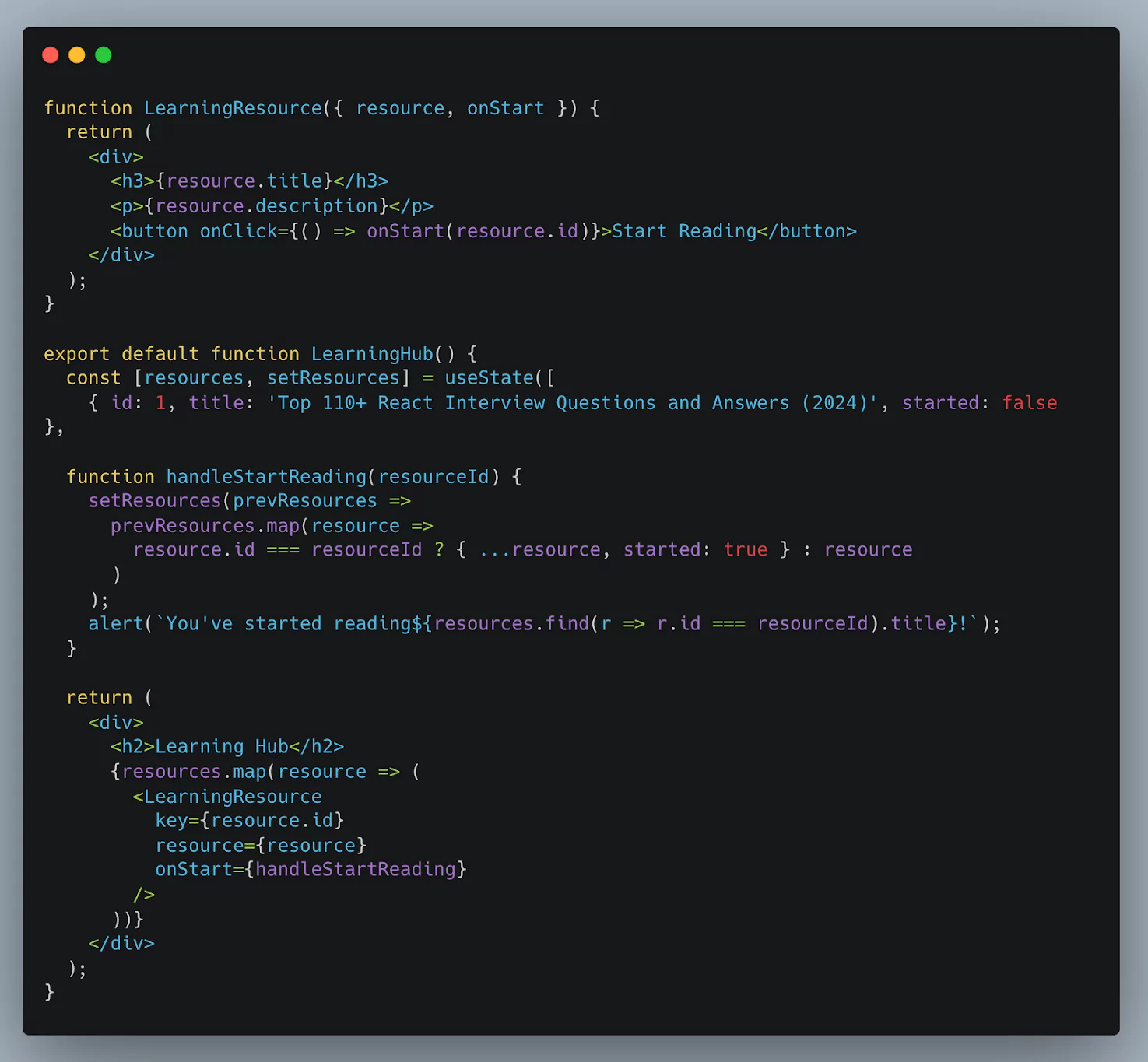Click the red close traffic light

pyautogui.click(x=50, y=54)
